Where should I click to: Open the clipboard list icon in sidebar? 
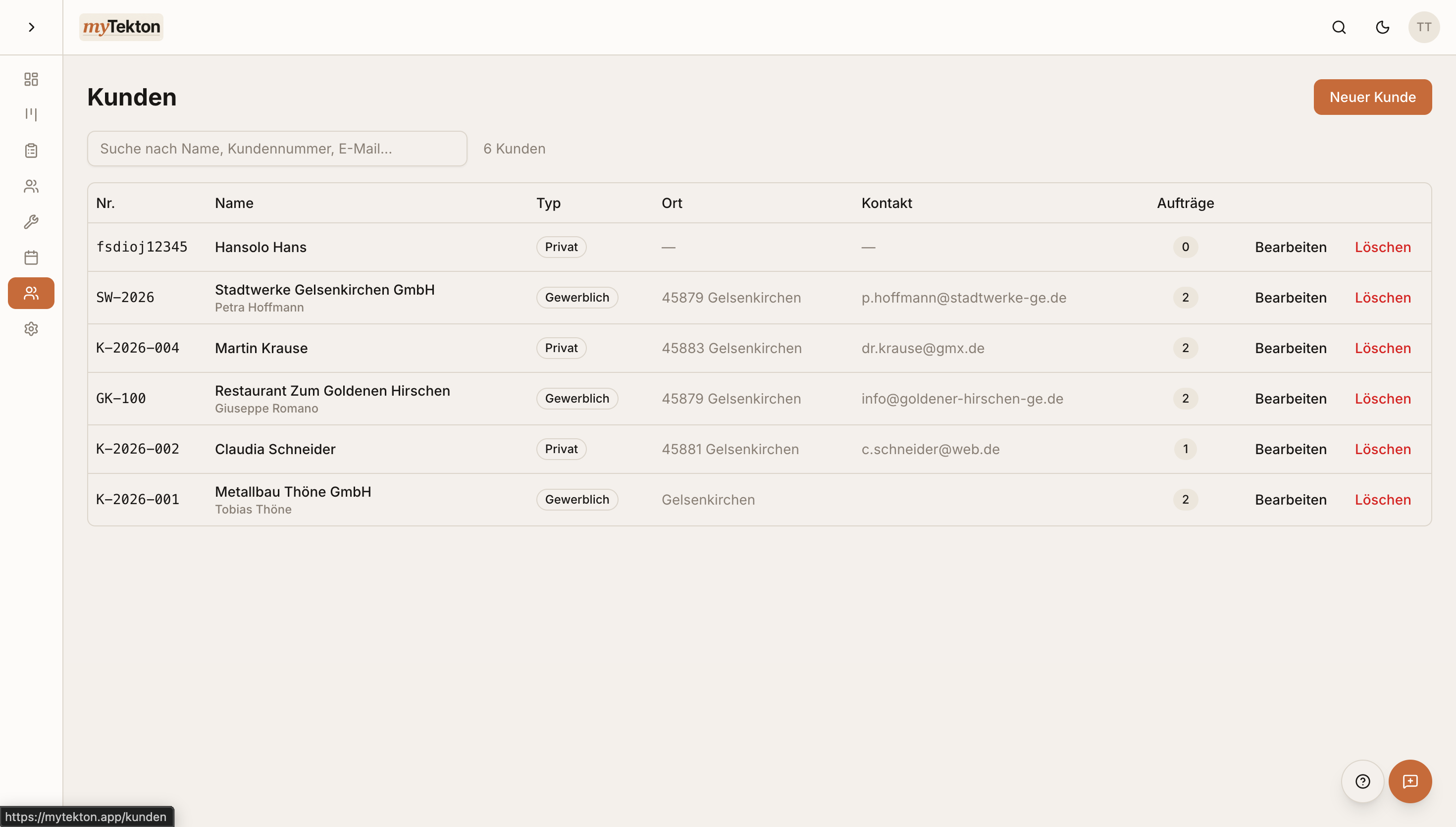[31, 151]
